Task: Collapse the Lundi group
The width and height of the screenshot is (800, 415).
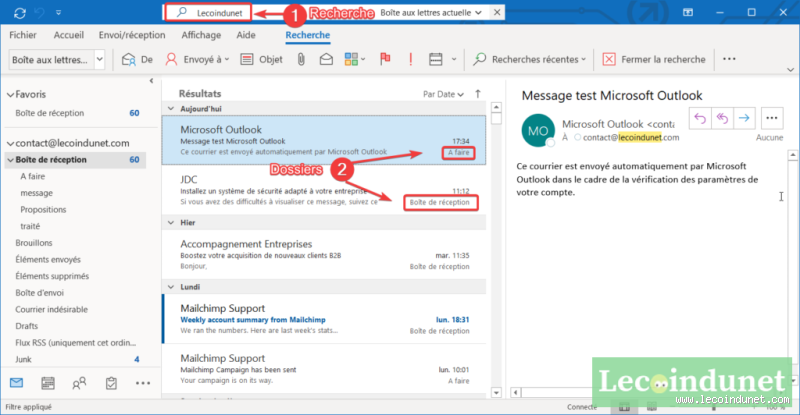Action: tap(171, 287)
